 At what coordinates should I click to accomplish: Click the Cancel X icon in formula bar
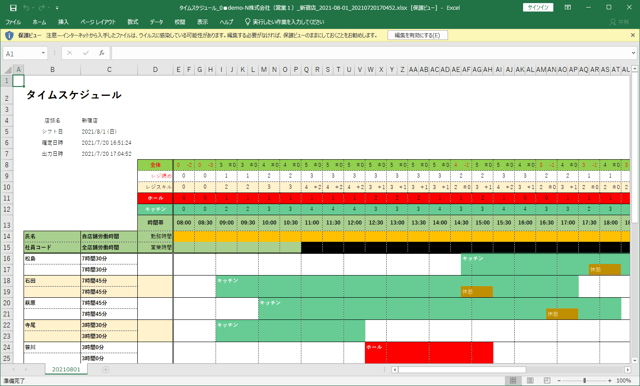click(69, 53)
